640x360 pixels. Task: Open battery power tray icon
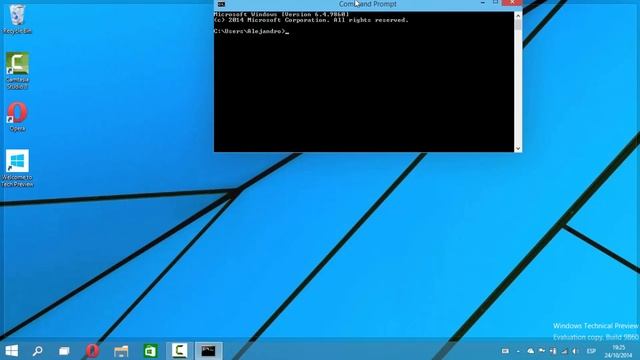click(x=553, y=351)
